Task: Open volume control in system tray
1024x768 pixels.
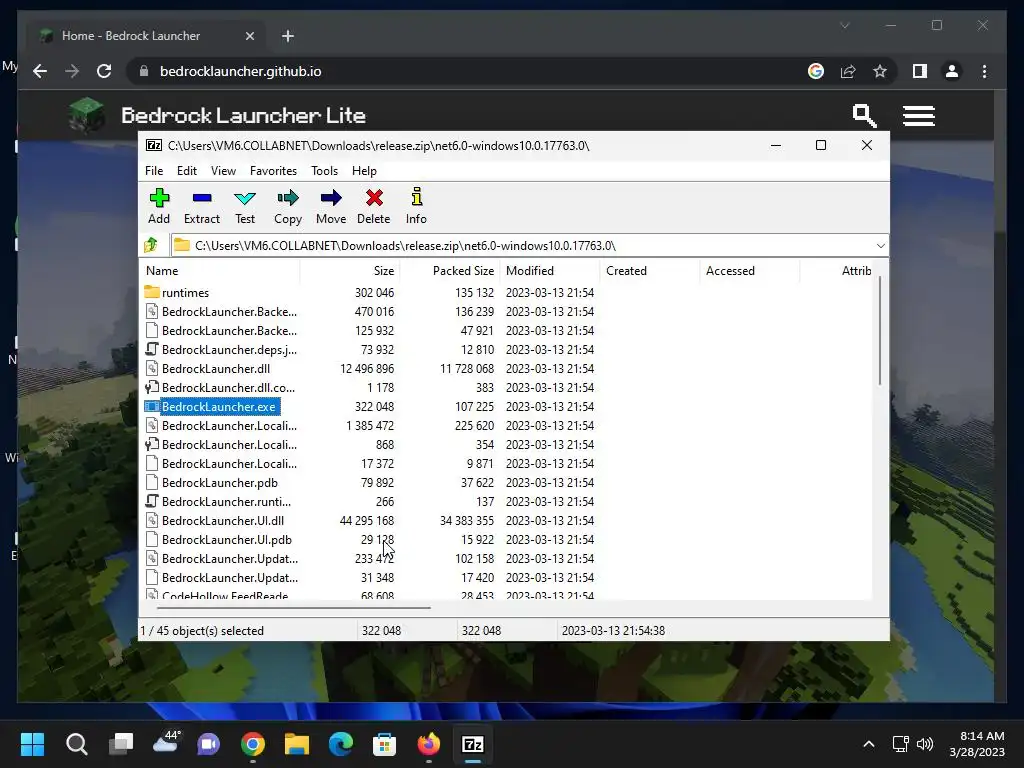Action: point(925,744)
